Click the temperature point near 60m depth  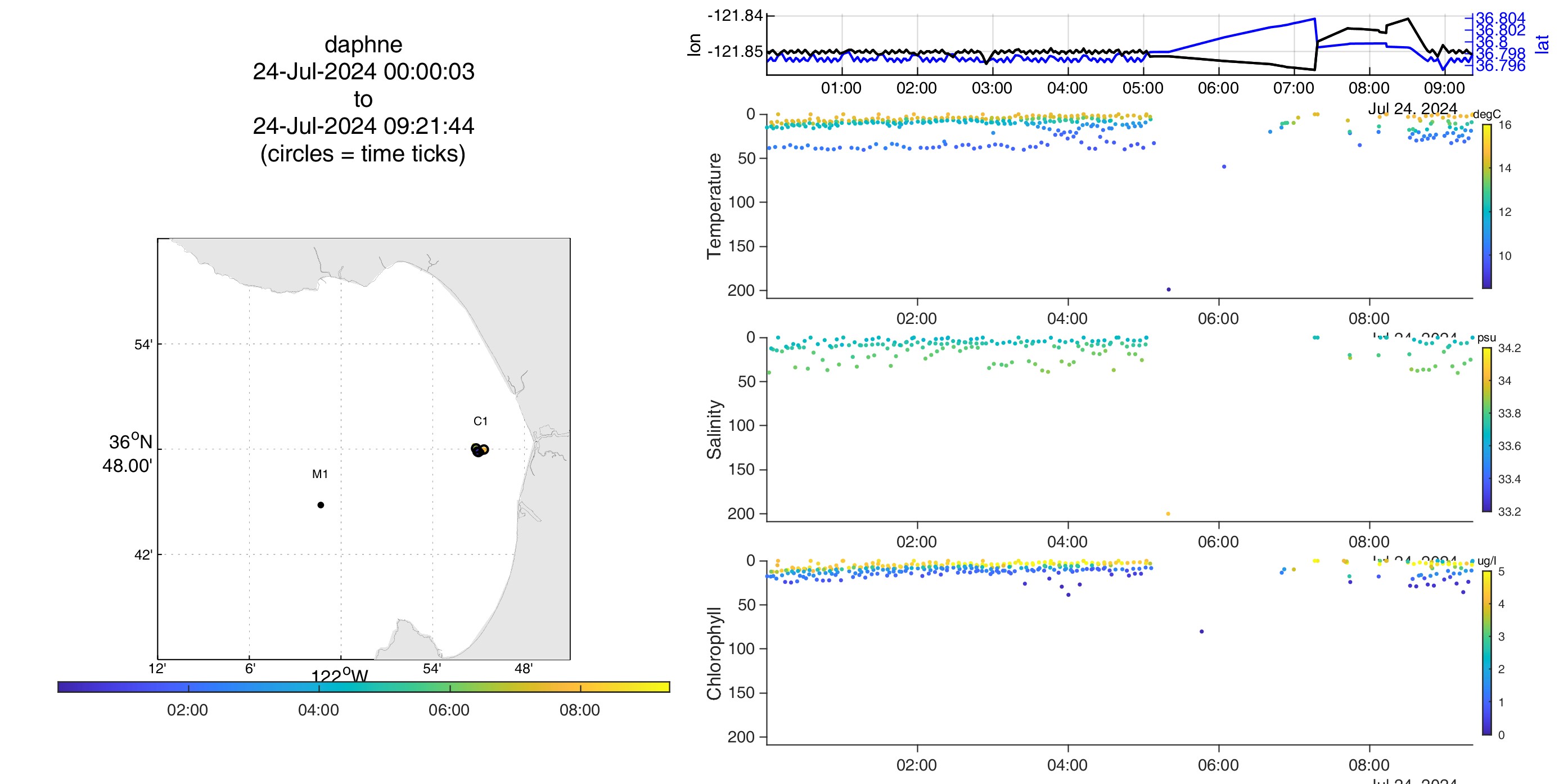tap(1224, 167)
